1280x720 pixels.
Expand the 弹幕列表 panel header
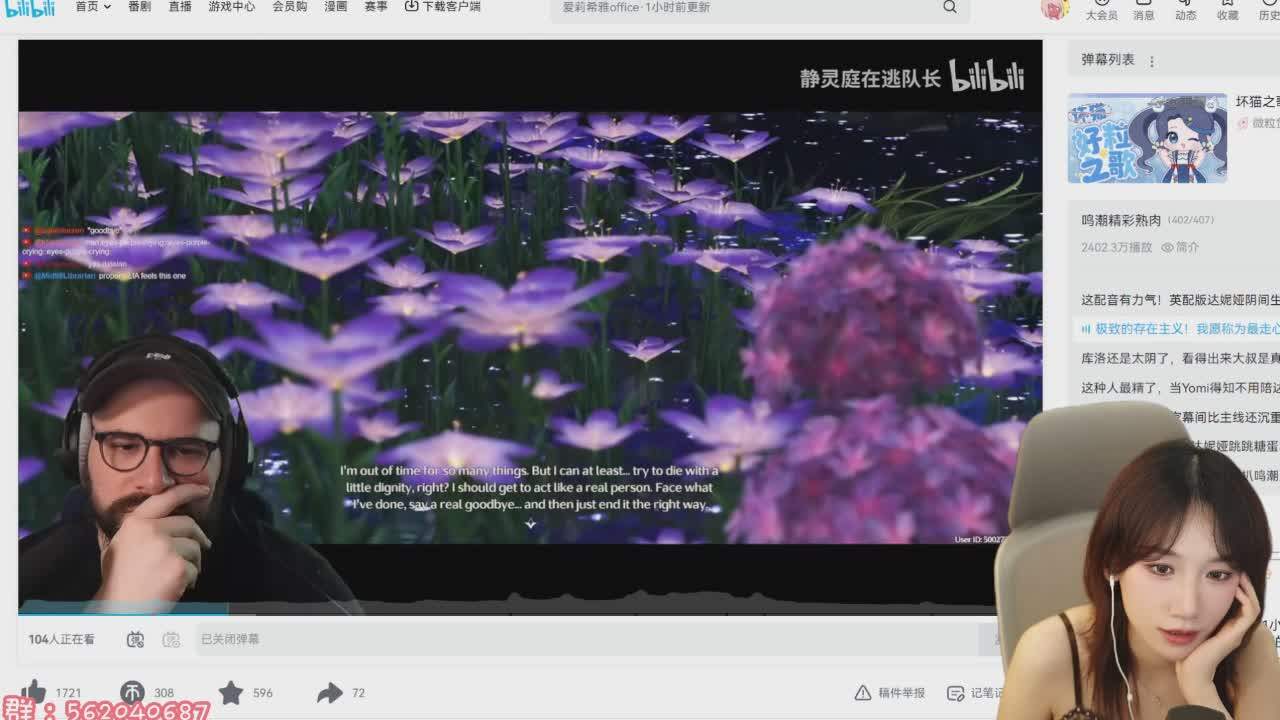pos(1174,60)
